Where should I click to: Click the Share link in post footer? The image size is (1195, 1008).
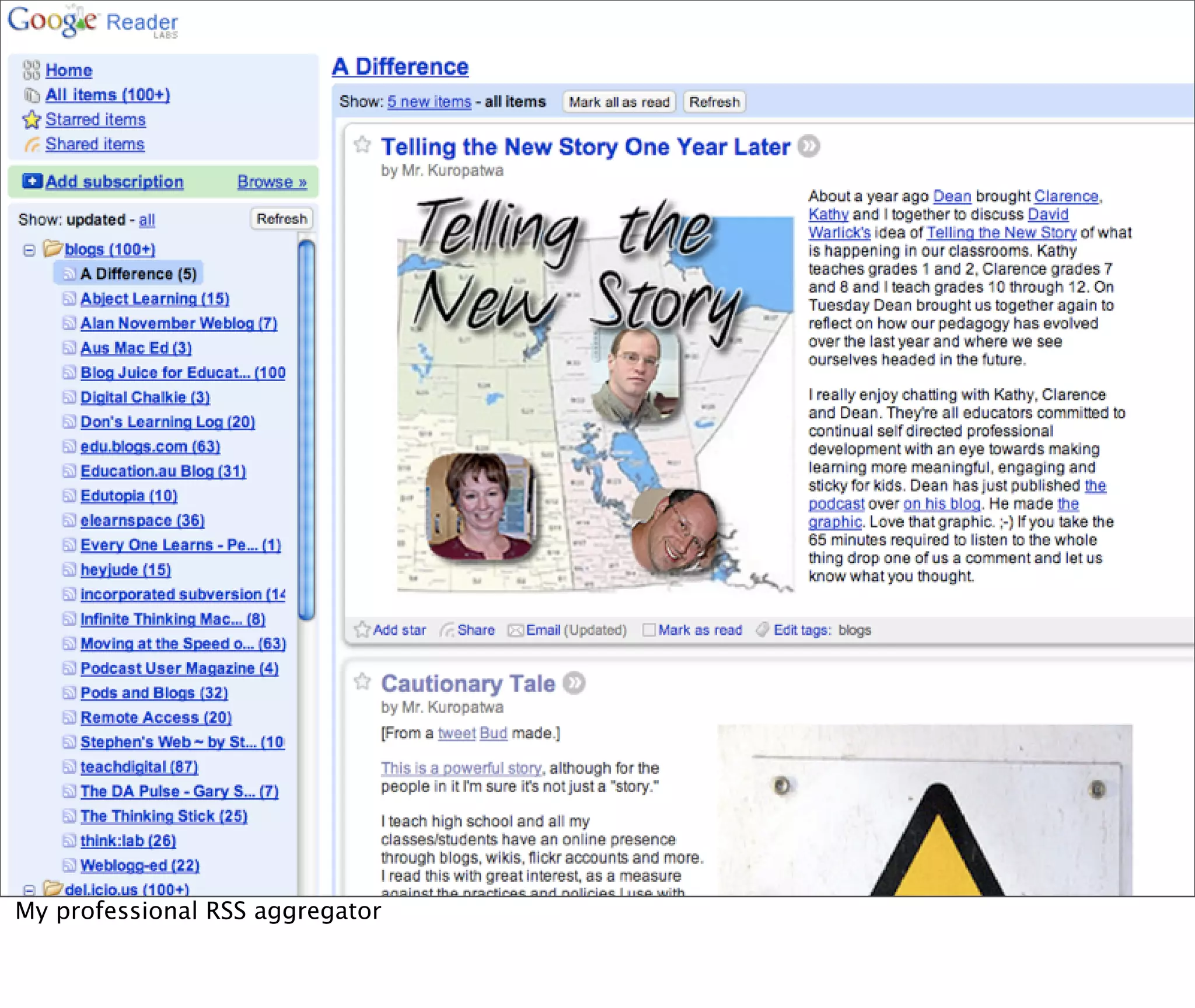[x=476, y=630]
